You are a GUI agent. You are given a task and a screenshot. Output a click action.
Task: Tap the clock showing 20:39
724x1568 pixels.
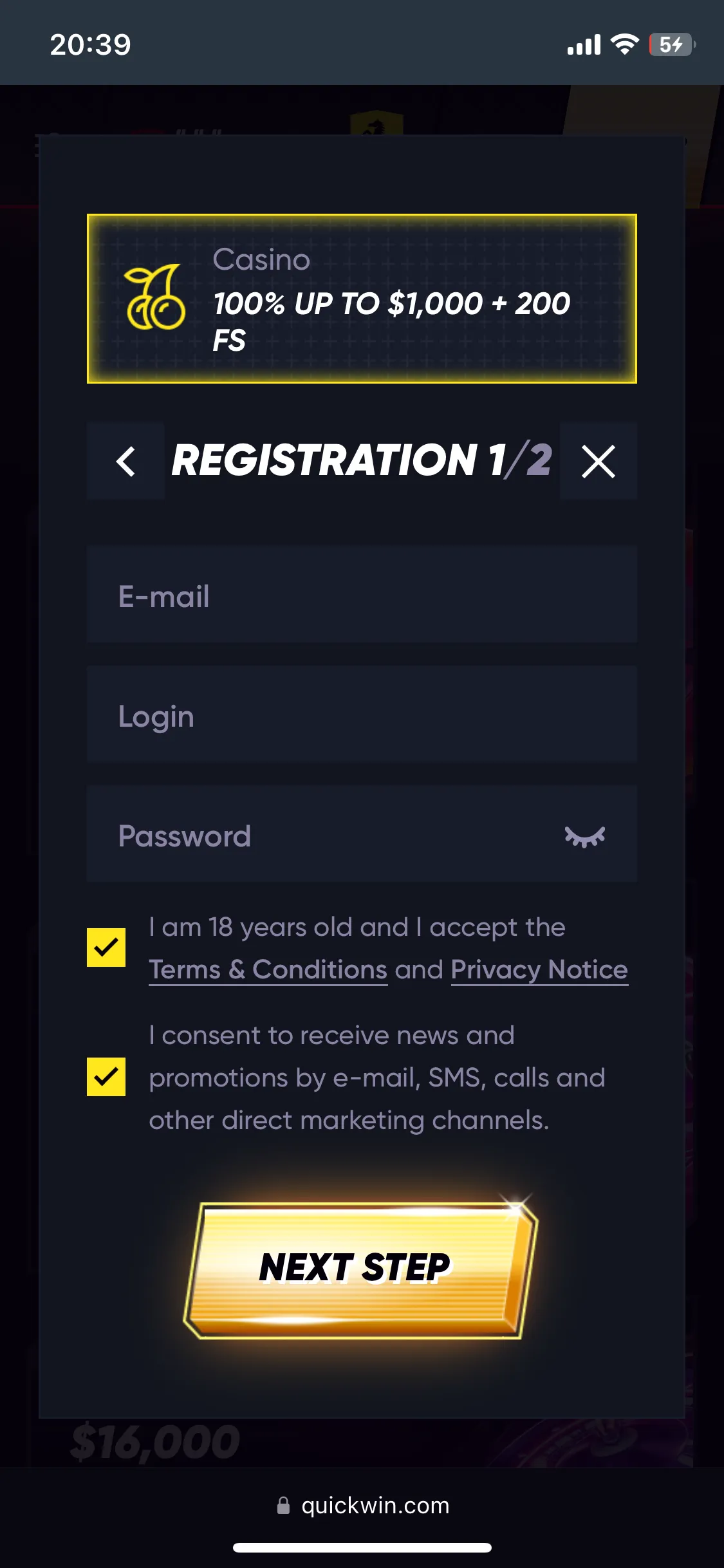(90, 44)
